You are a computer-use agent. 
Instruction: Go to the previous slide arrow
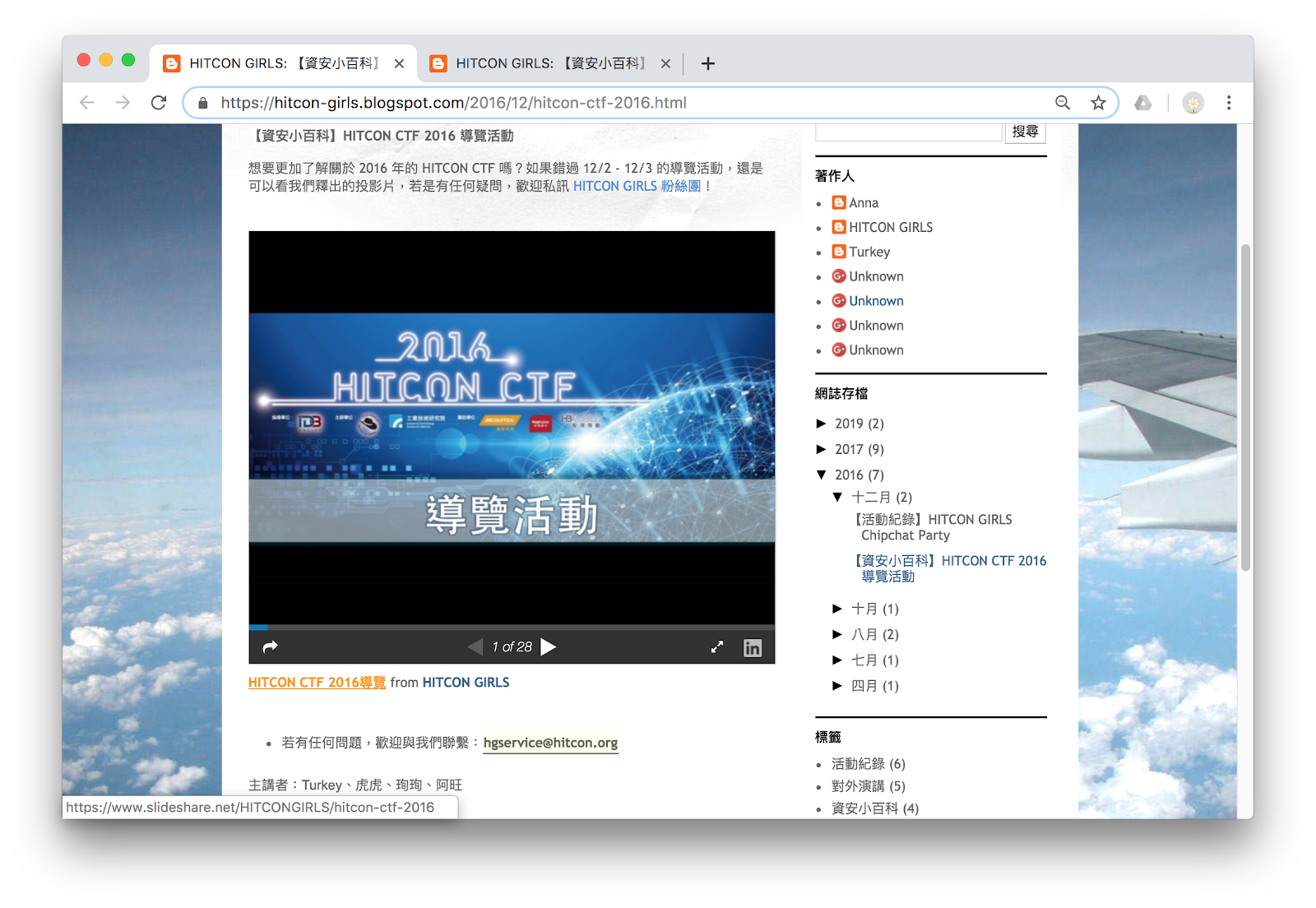475,647
